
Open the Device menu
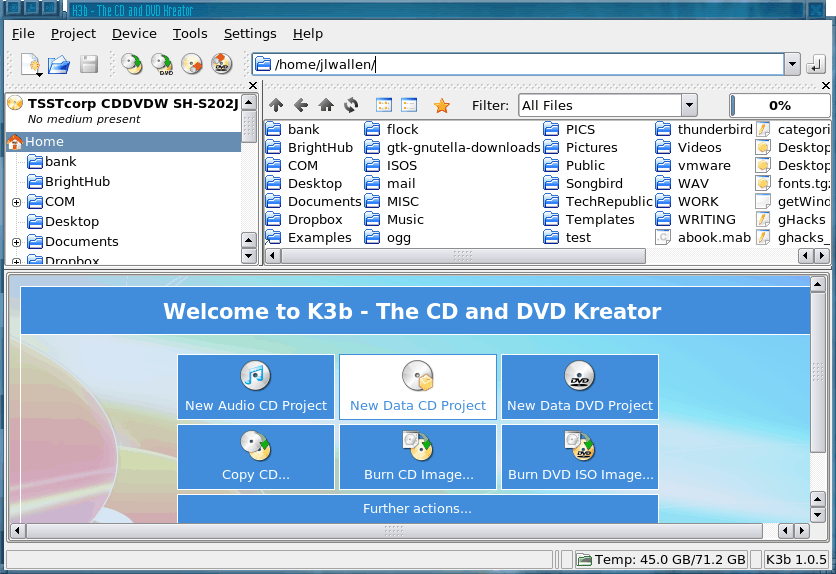(x=134, y=34)
